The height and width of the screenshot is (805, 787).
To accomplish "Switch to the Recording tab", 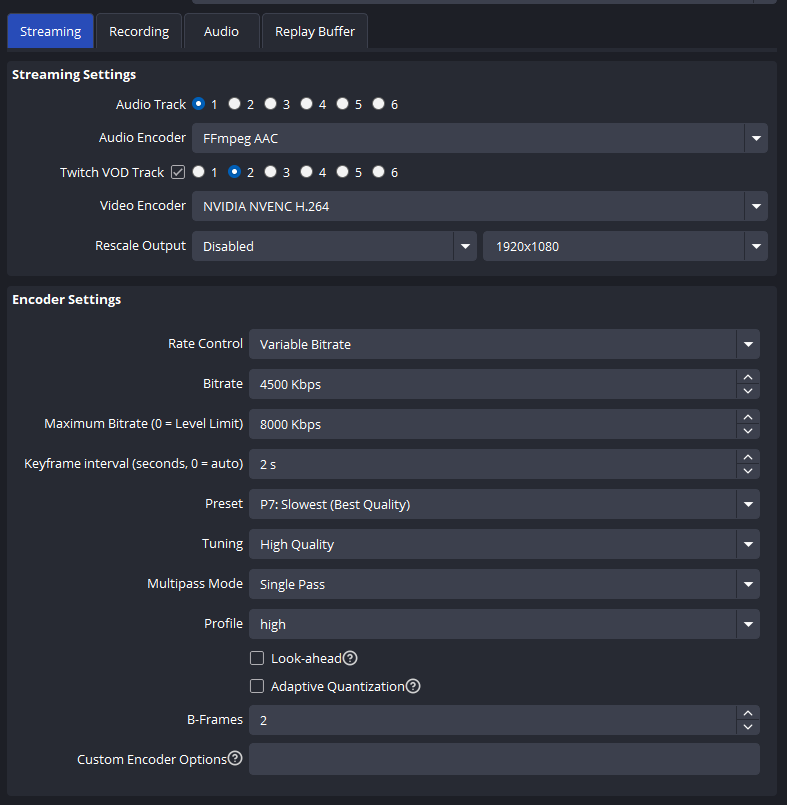I will 139,31.
